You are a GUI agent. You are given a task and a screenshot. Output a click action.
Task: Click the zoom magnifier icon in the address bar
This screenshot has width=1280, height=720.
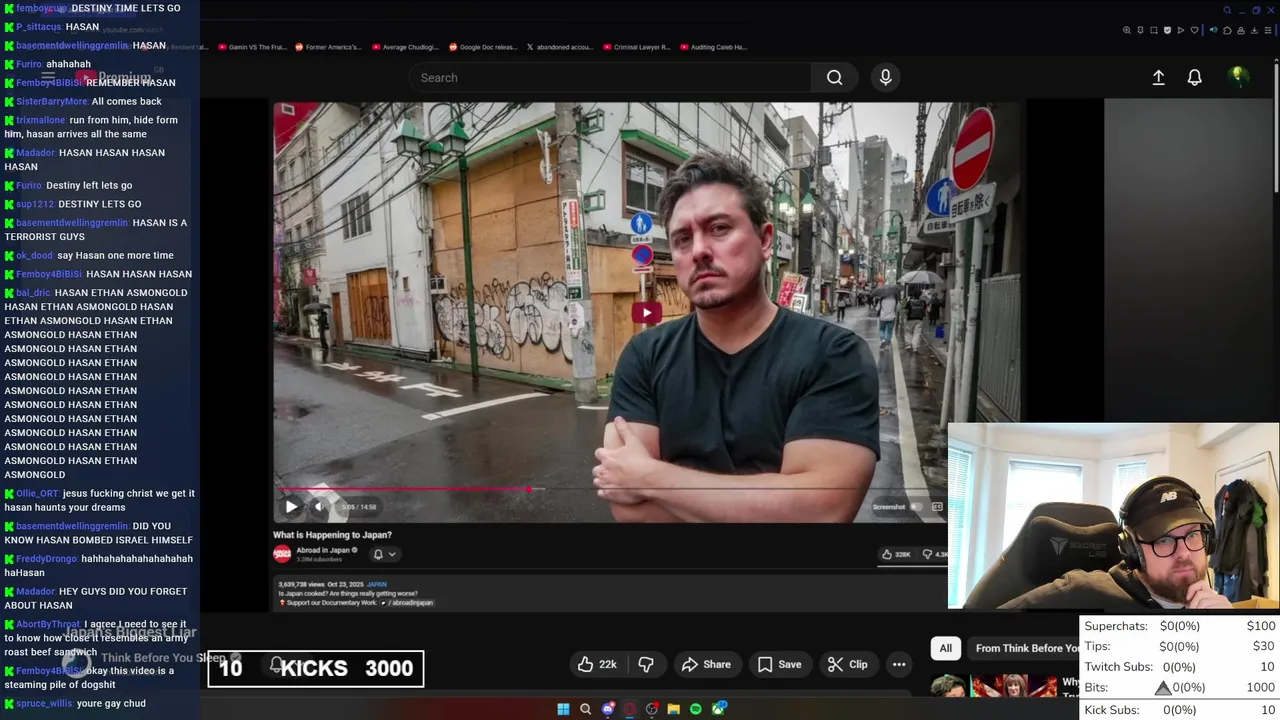tap(1127, 30)
